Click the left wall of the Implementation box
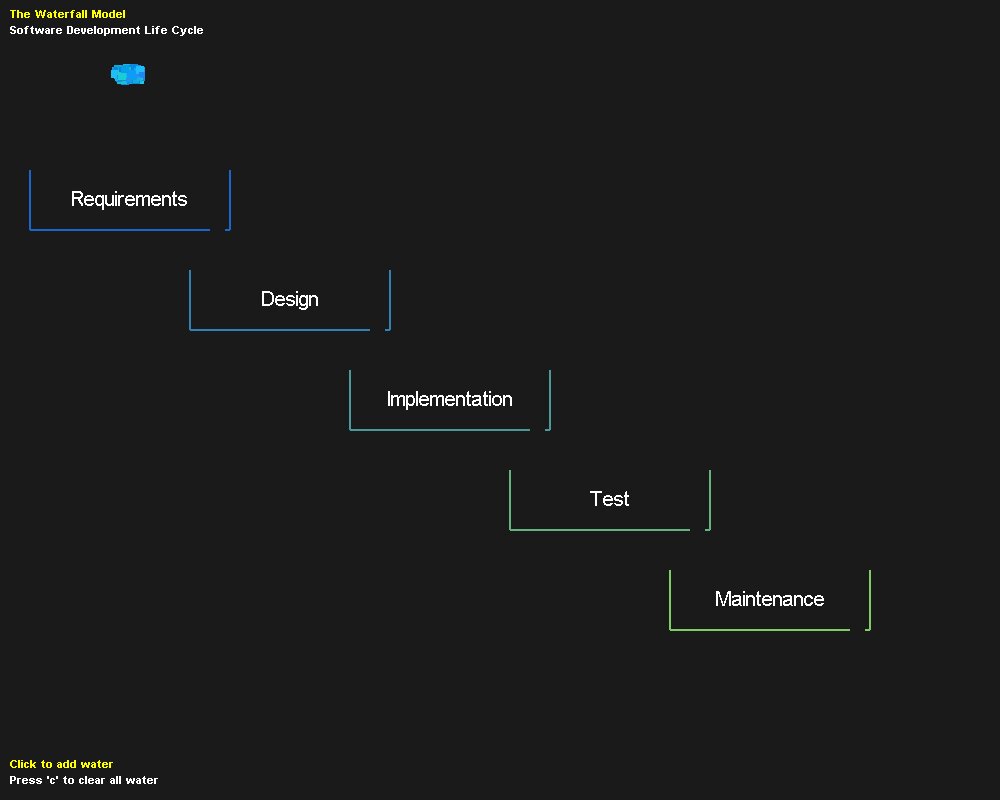 (x=350, y=400)
